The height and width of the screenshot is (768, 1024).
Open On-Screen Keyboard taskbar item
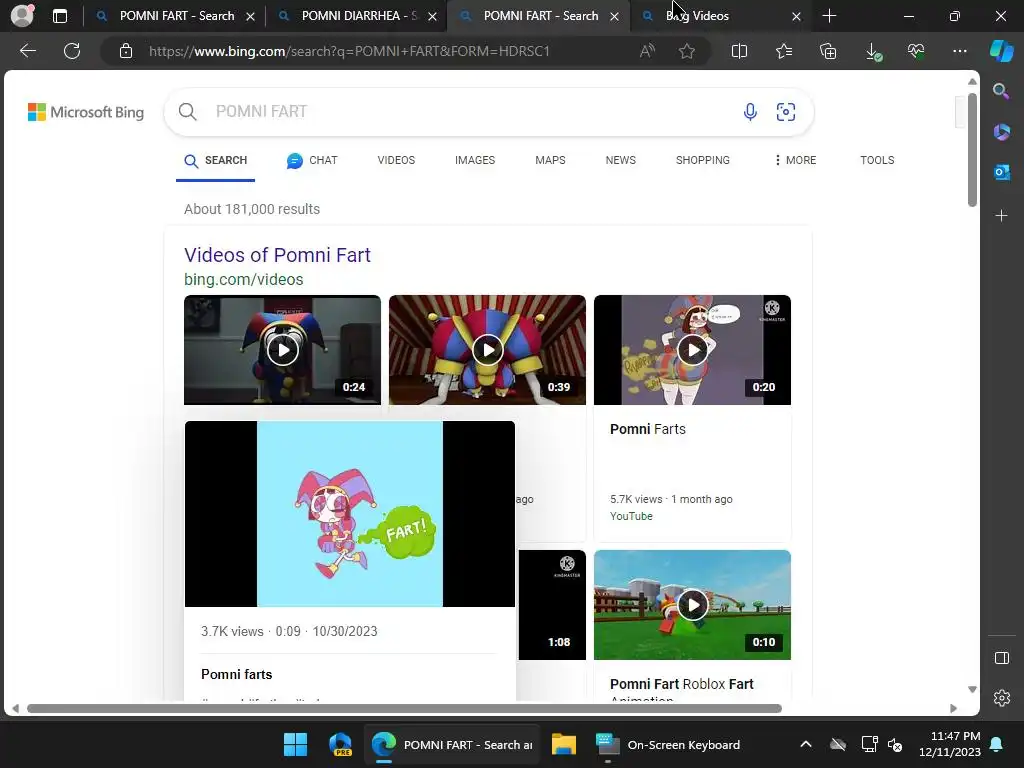coord(669,745)
